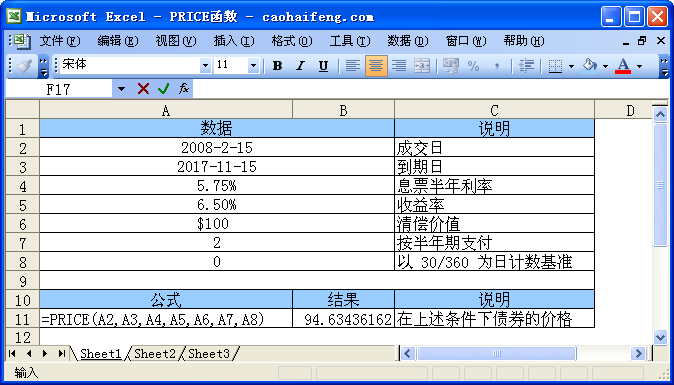The height and width of the screenshot is (385, 674).
Task: Open Fill Color dropdown arrow
Action: pos(605,66)
